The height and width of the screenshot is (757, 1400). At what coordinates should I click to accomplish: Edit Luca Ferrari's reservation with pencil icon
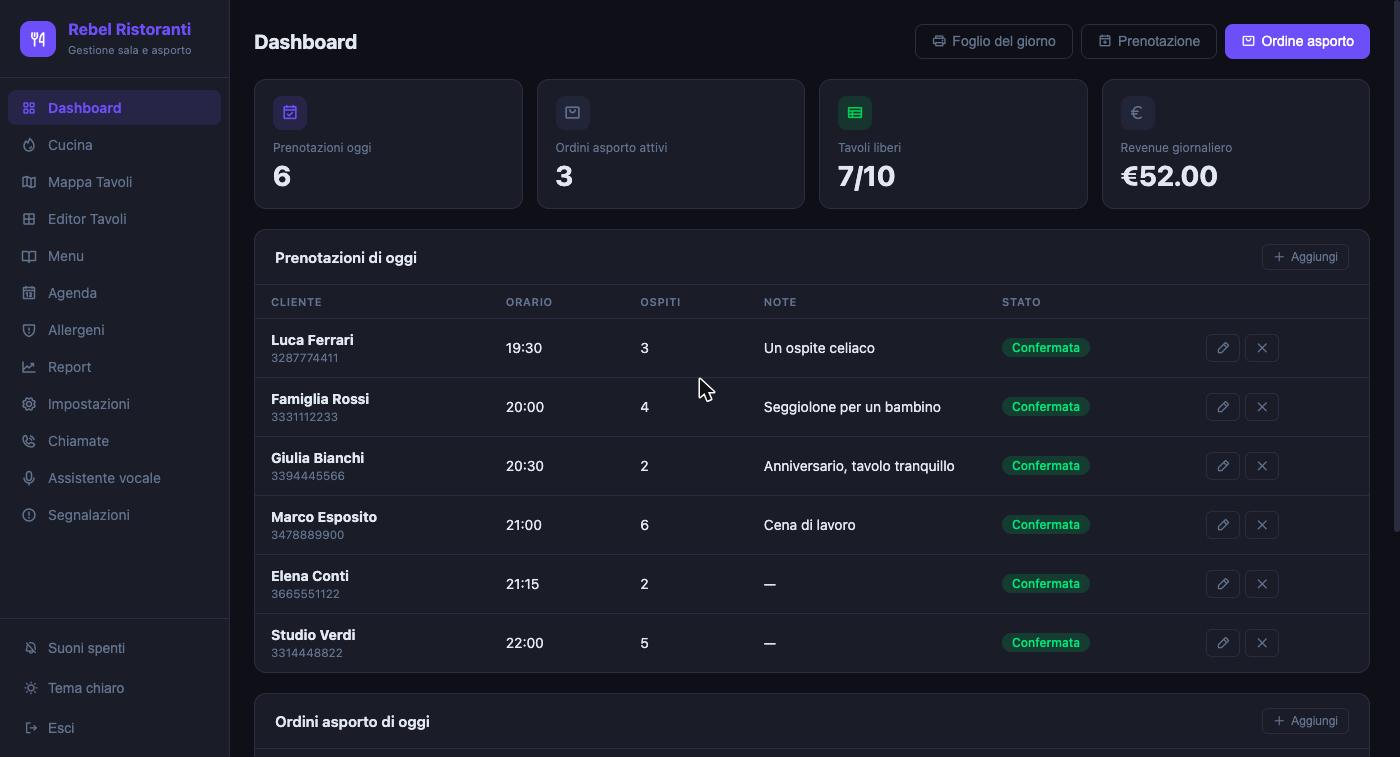pyautogui.click(x=1223, y=348)
